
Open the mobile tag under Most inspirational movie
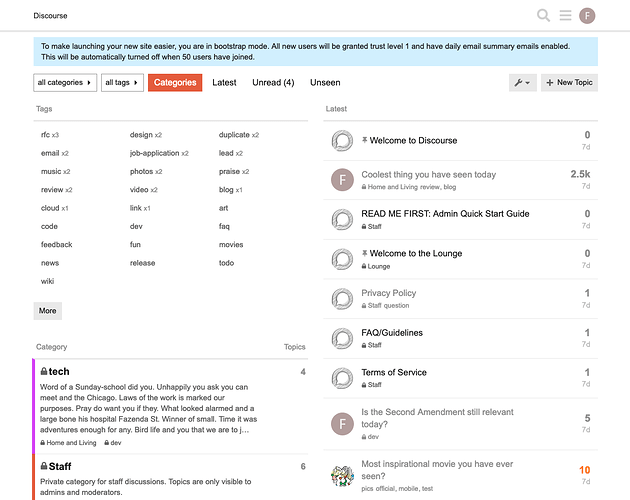[x=409, y=488]
